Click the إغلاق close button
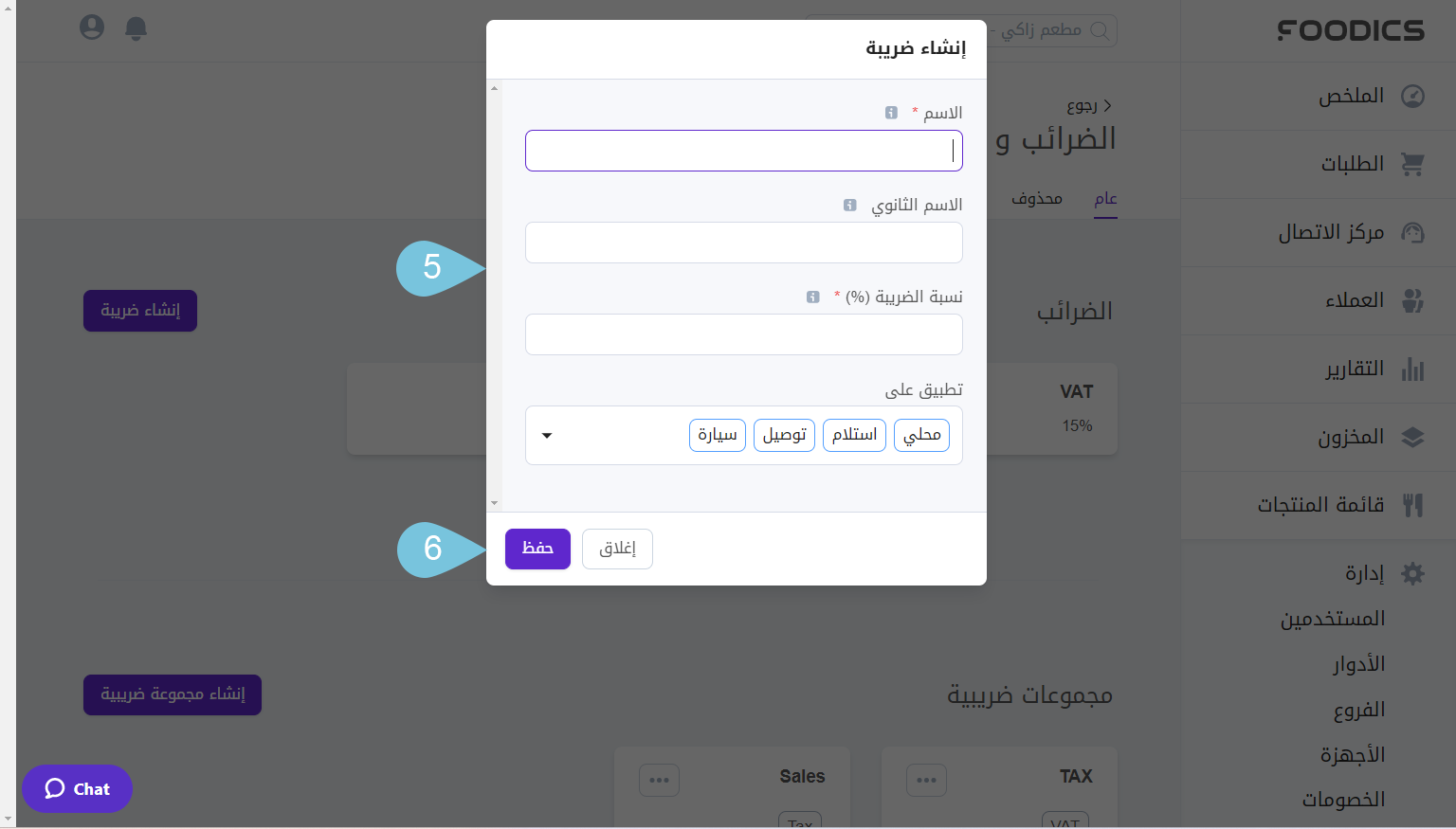Image resolution: width=1456 pixels, height=829 pixels. point(617,549)
